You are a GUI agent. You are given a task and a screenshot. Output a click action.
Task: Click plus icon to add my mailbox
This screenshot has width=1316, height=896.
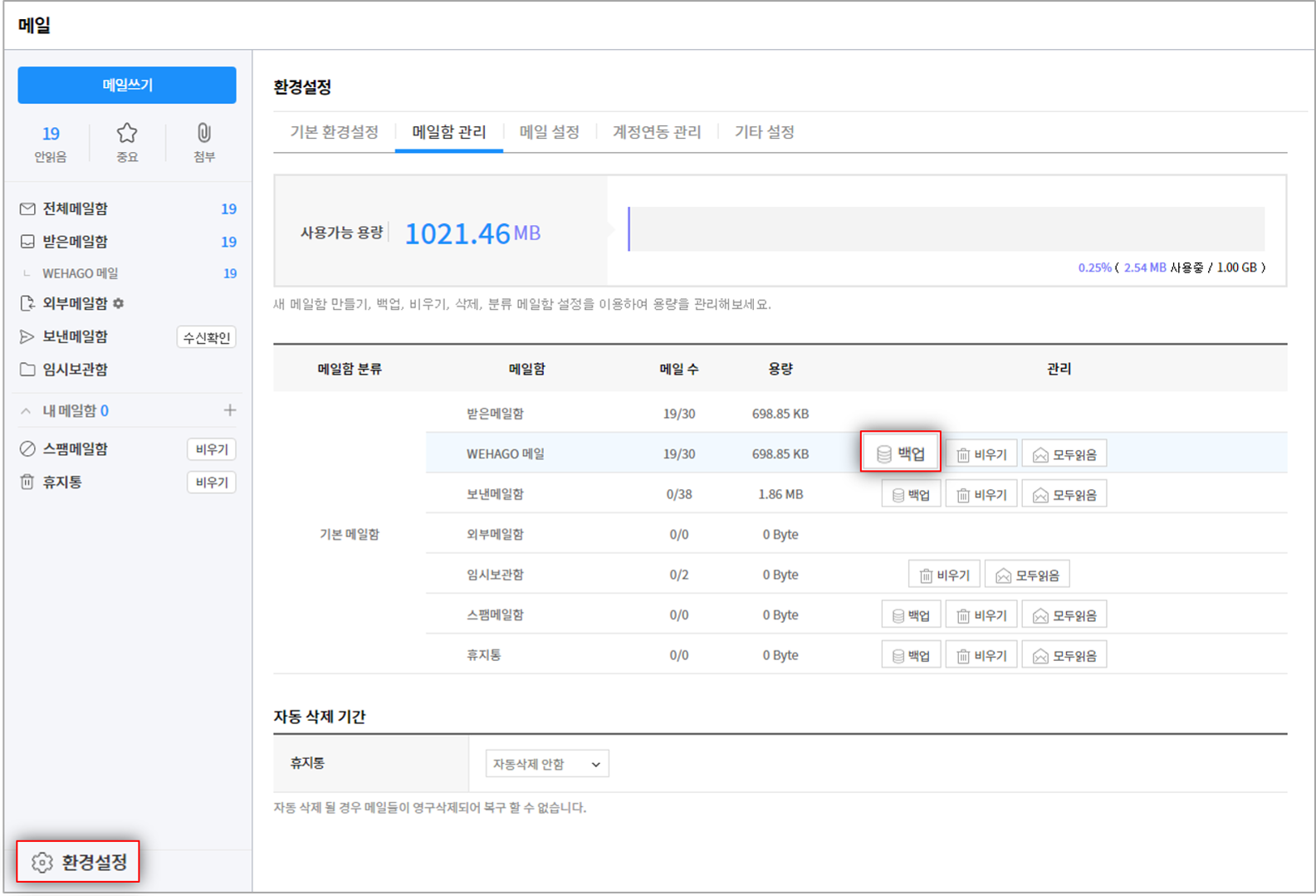point(230,410)
